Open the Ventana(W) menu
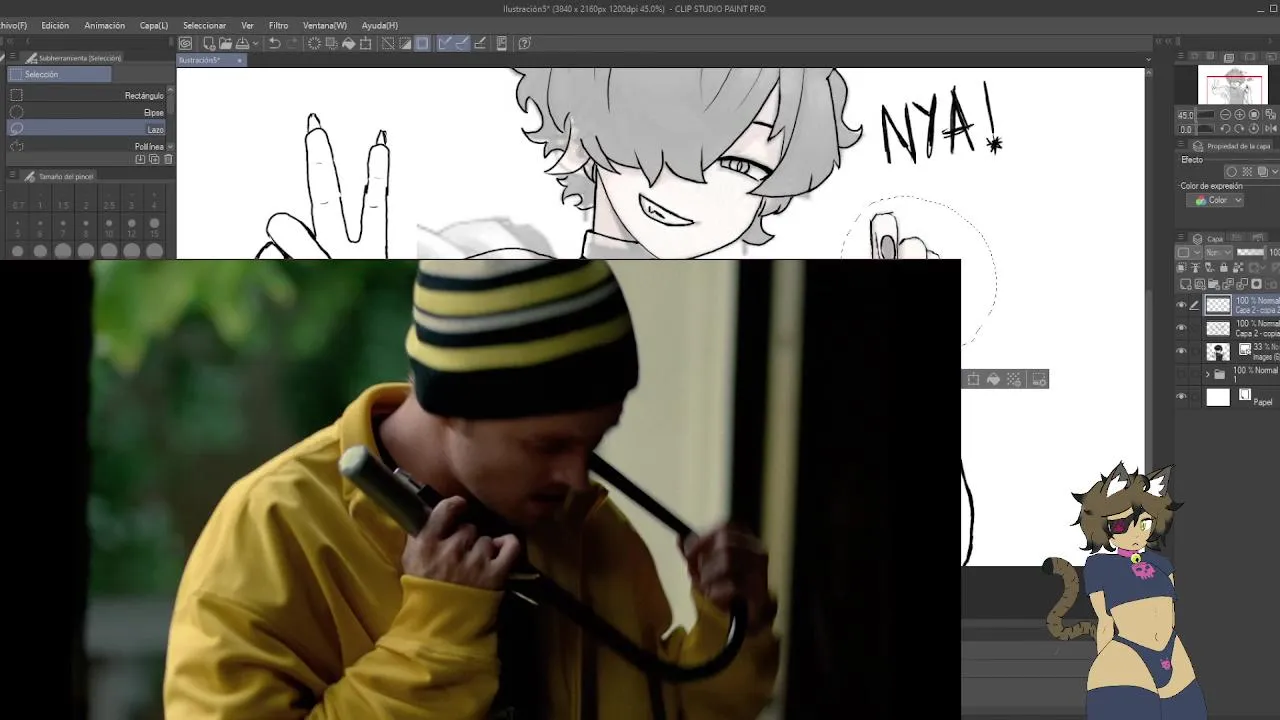Viewport: 1280px width, 720px height. click(x=325, y=25)
